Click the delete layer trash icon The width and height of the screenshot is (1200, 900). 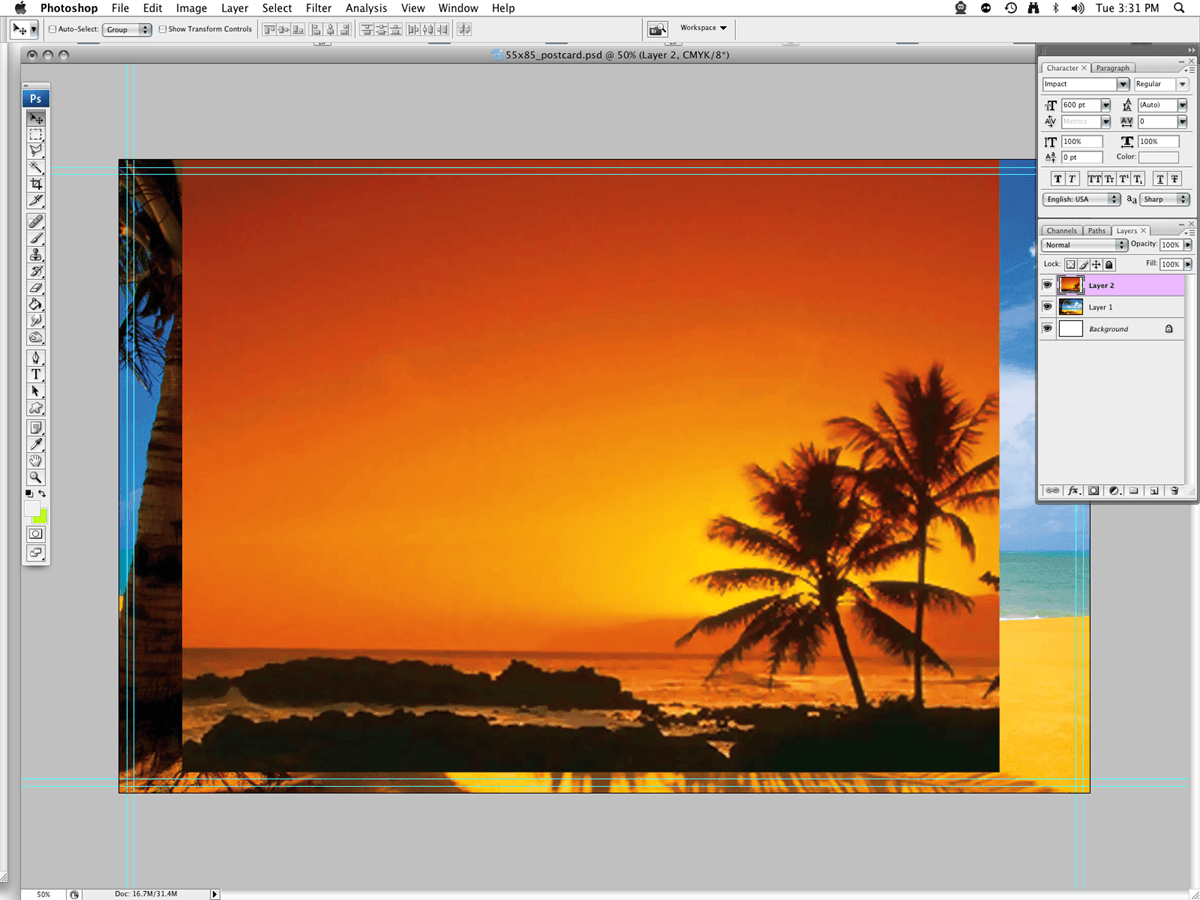1174,491
